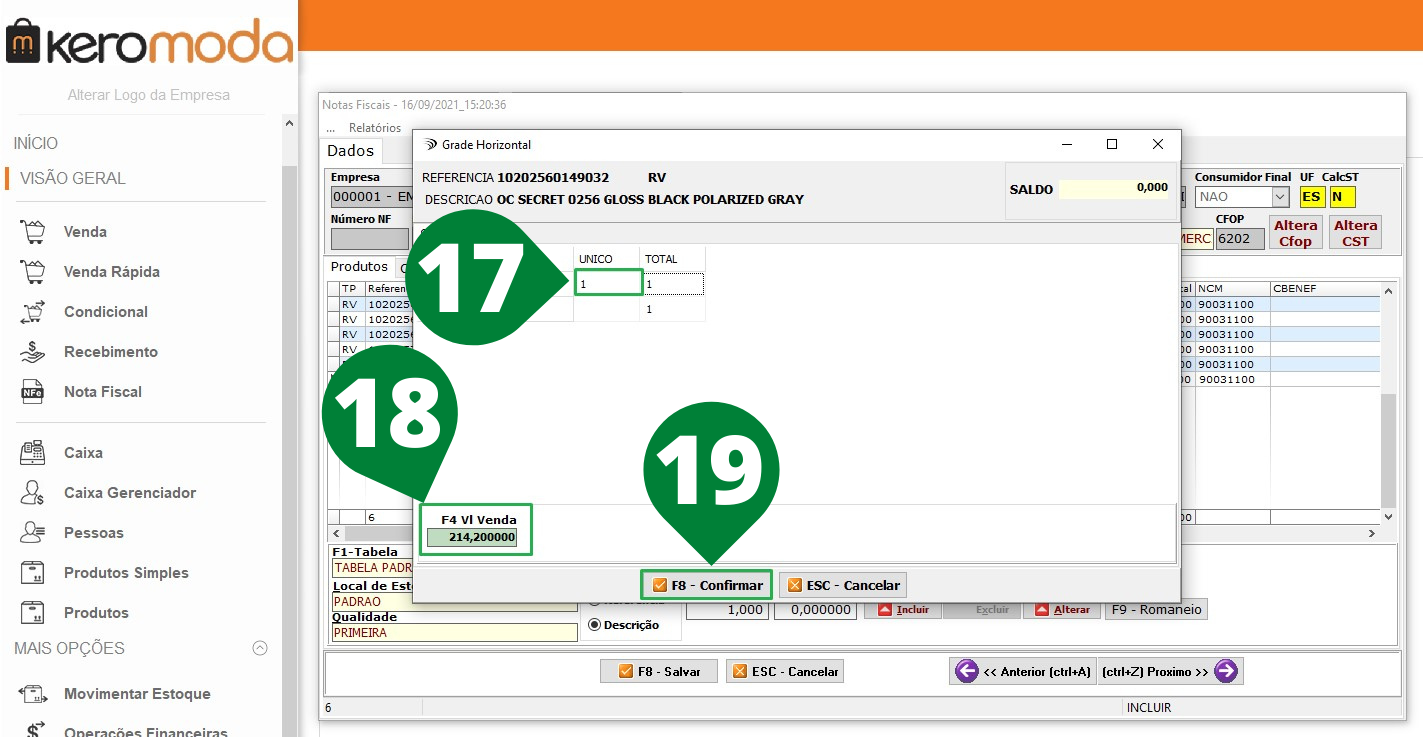Maximize the Grade Horizontal dialog

click(x=1112, y=144)
